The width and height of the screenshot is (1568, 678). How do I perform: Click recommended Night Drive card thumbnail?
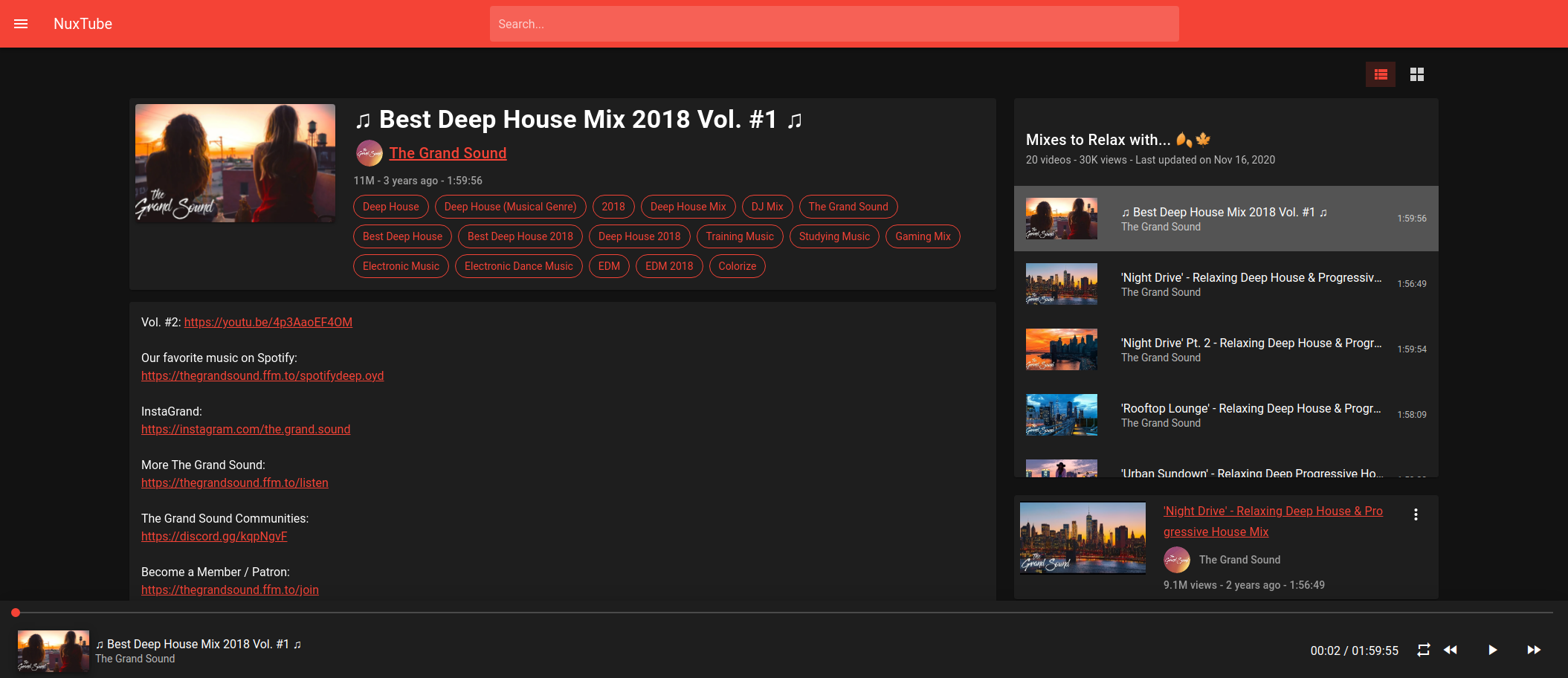click(1083, 537)
